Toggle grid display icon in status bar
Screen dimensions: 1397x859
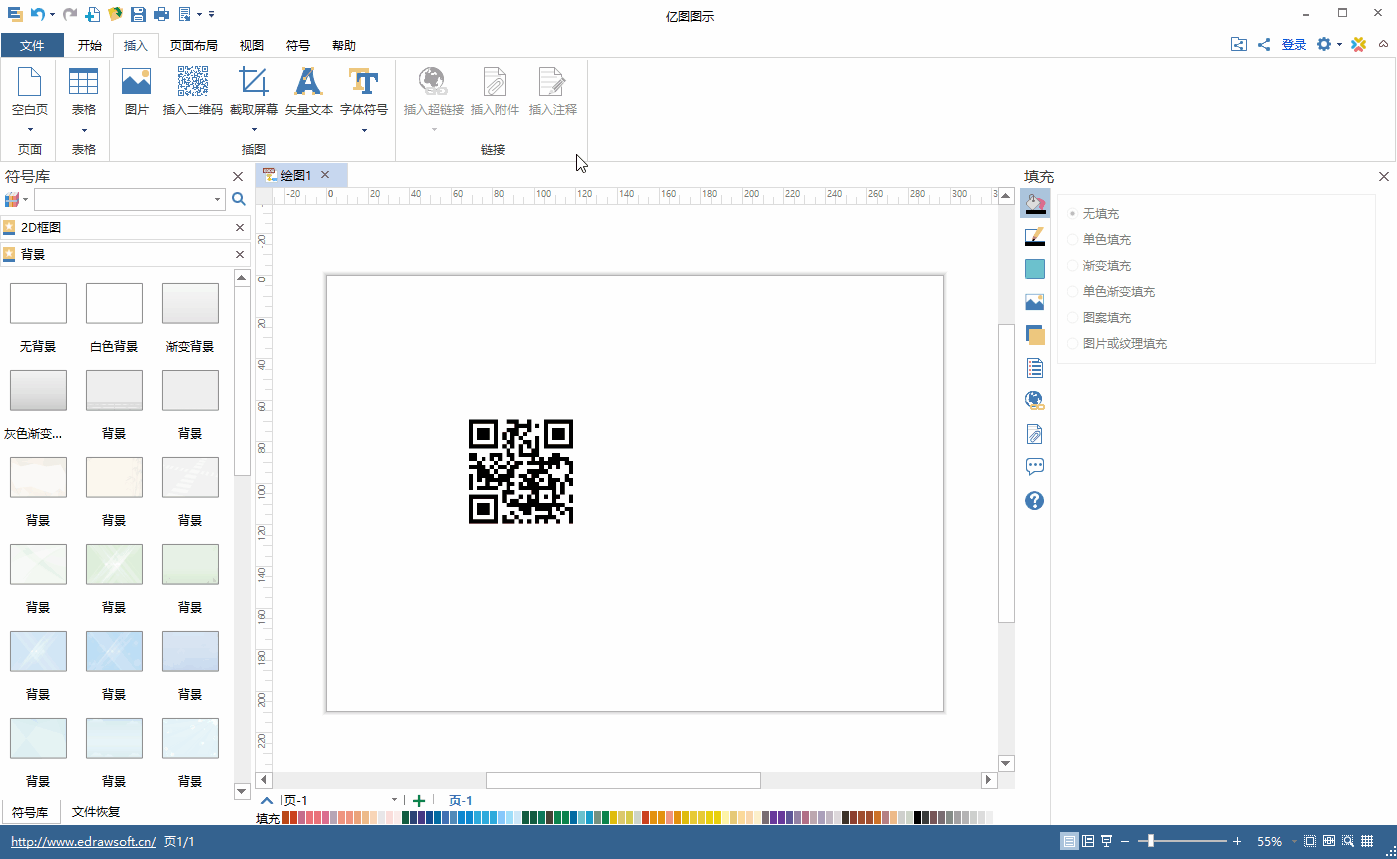click(x=1367, y=842)
